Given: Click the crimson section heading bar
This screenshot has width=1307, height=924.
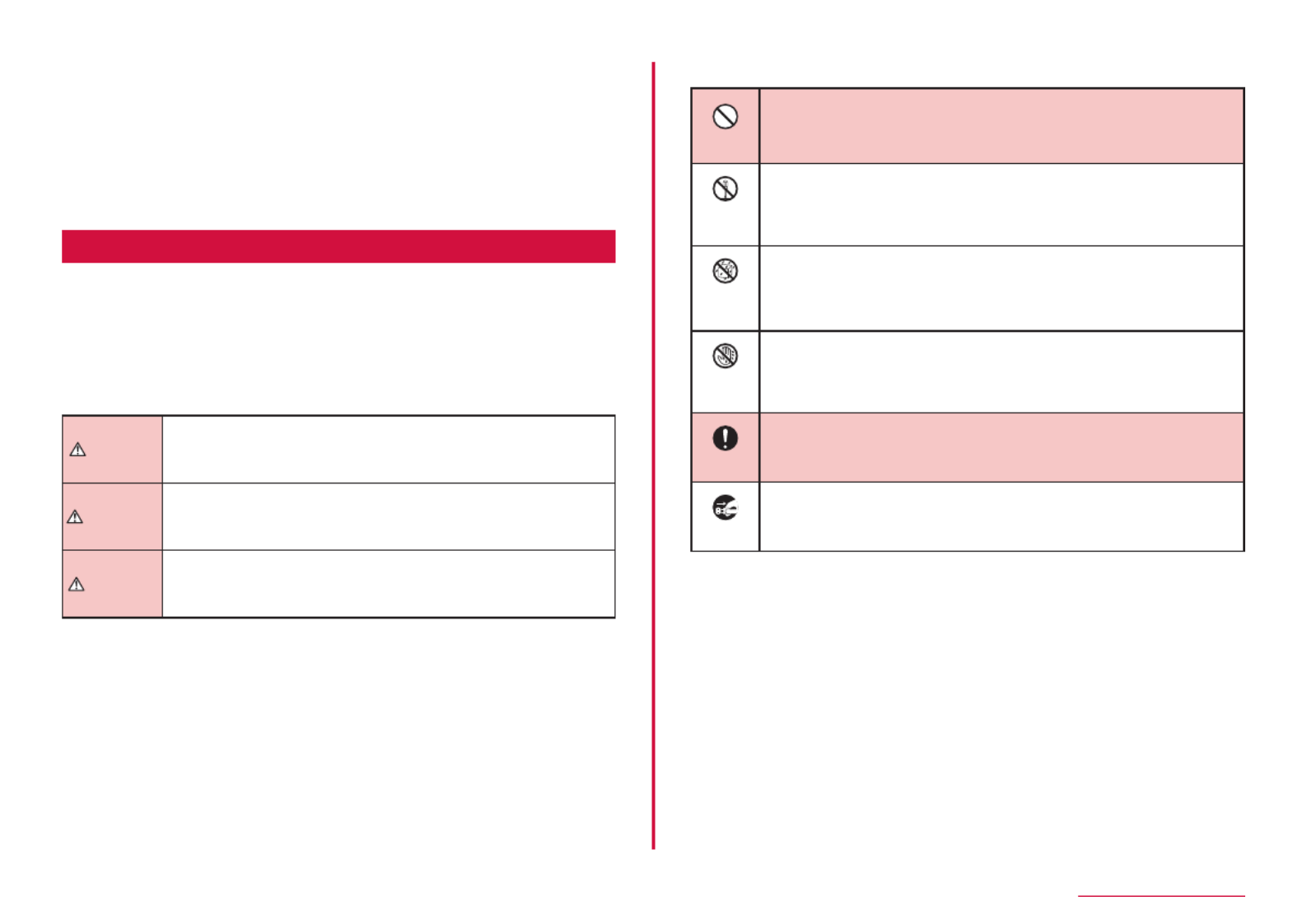Looking at the screenshot, I should pos(338,246).
